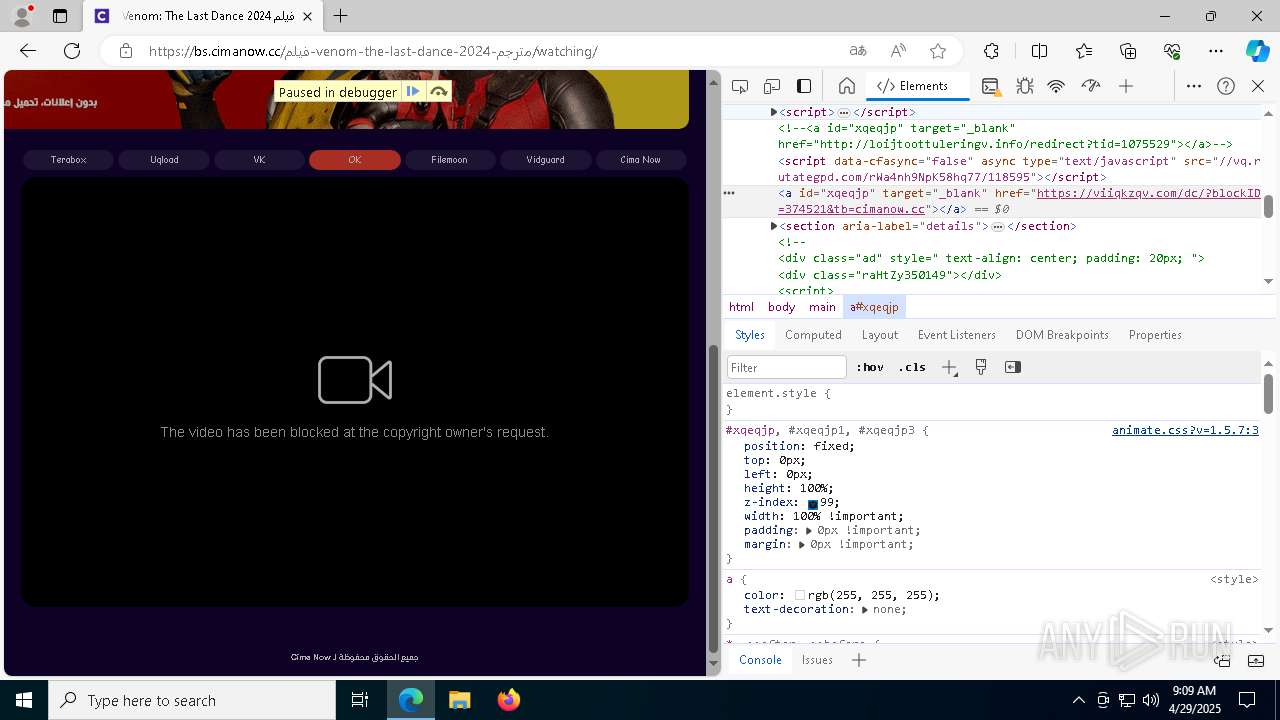
Task: Open Edge Copilot sidebar icon
Action: pos(1257,51)
